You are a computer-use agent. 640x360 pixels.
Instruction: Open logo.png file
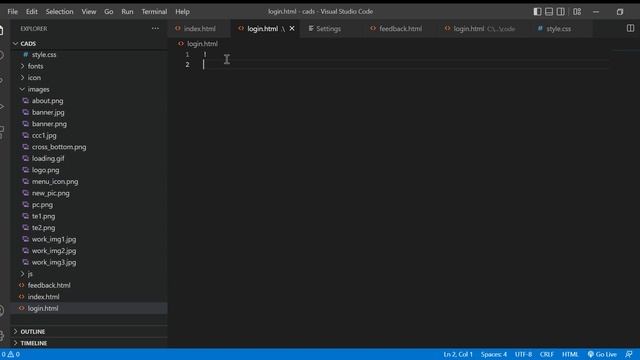click(x=45, y=170)
